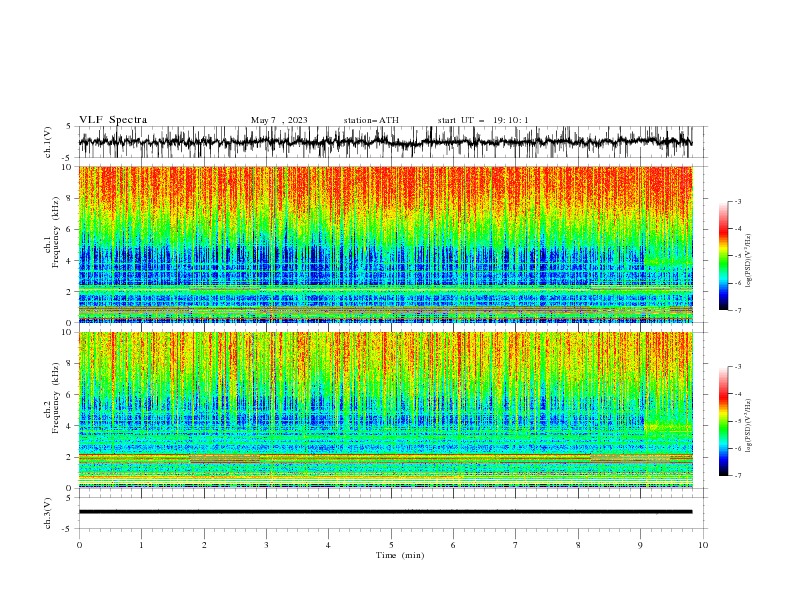This screenshot has width=792, height=612.
Task: Click the upper color scale bar
Action: pyautogui.click(x=723, y=255)
